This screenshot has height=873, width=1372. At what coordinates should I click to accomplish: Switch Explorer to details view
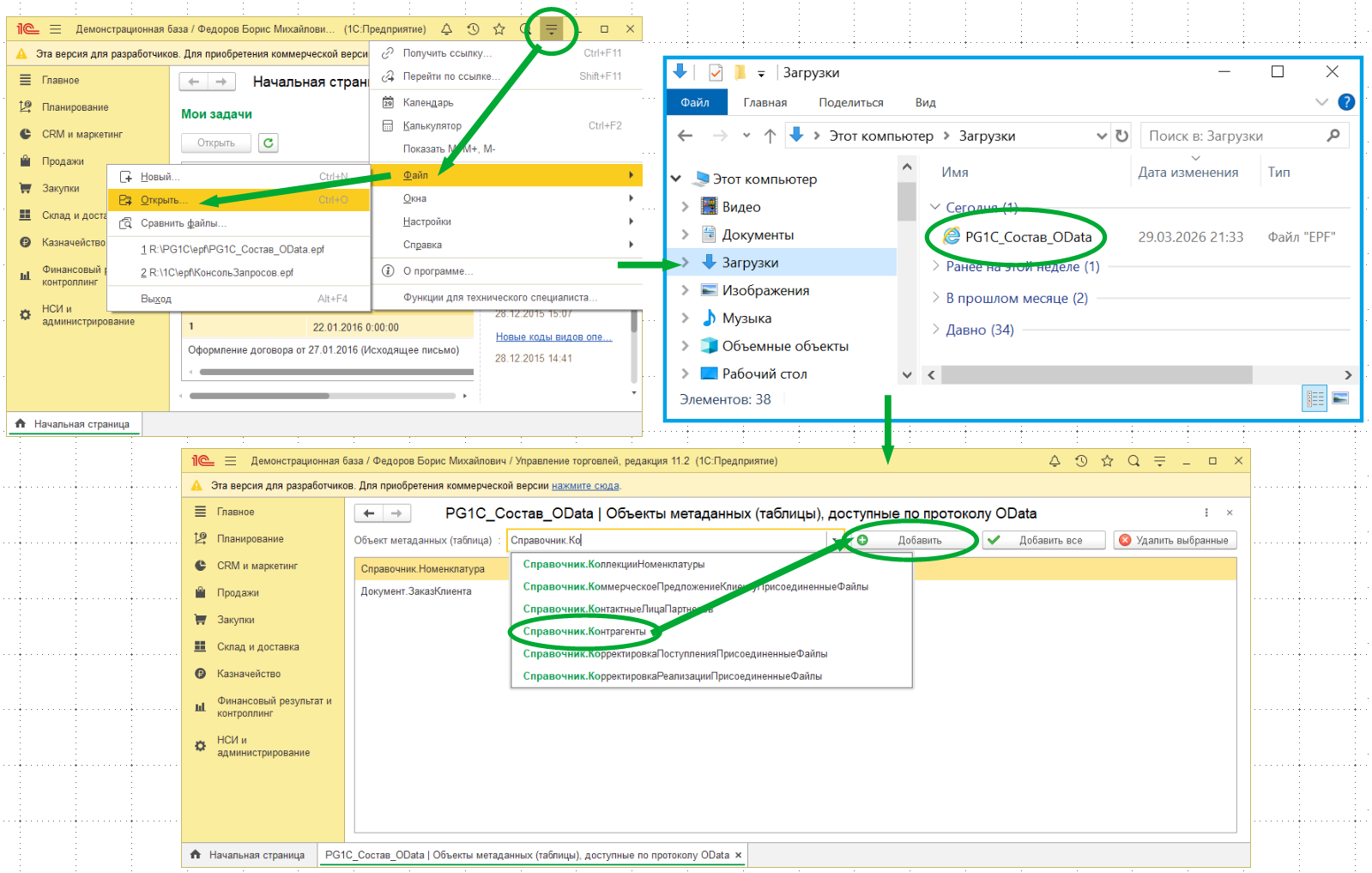[1315, 398]
